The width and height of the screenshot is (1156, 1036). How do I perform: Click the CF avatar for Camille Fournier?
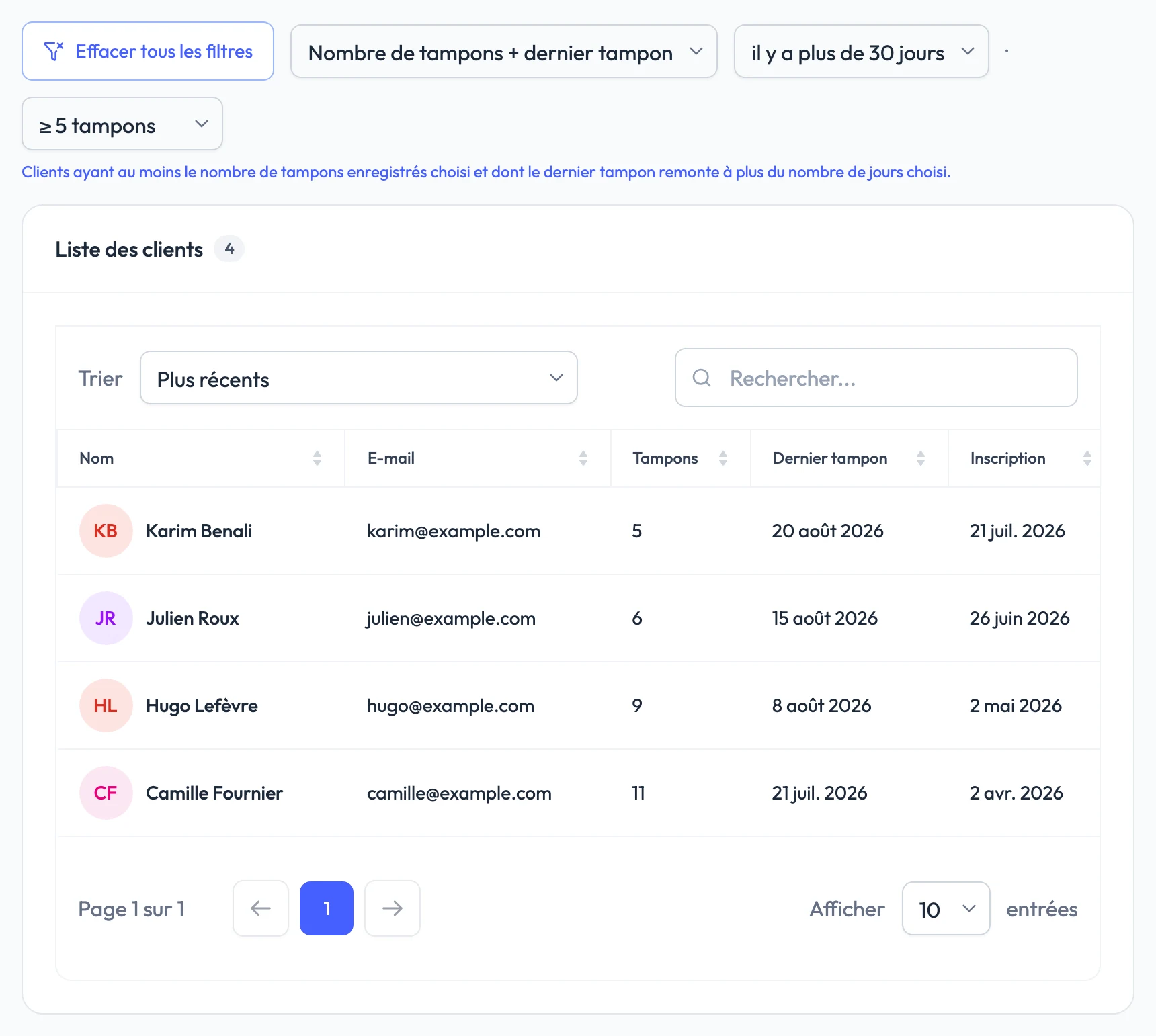pos(106,793)
